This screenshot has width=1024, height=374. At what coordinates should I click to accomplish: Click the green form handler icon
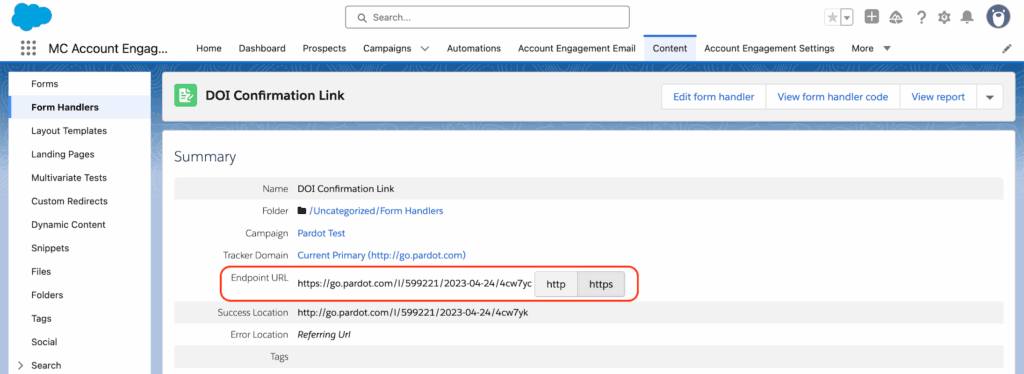[185, 96]
